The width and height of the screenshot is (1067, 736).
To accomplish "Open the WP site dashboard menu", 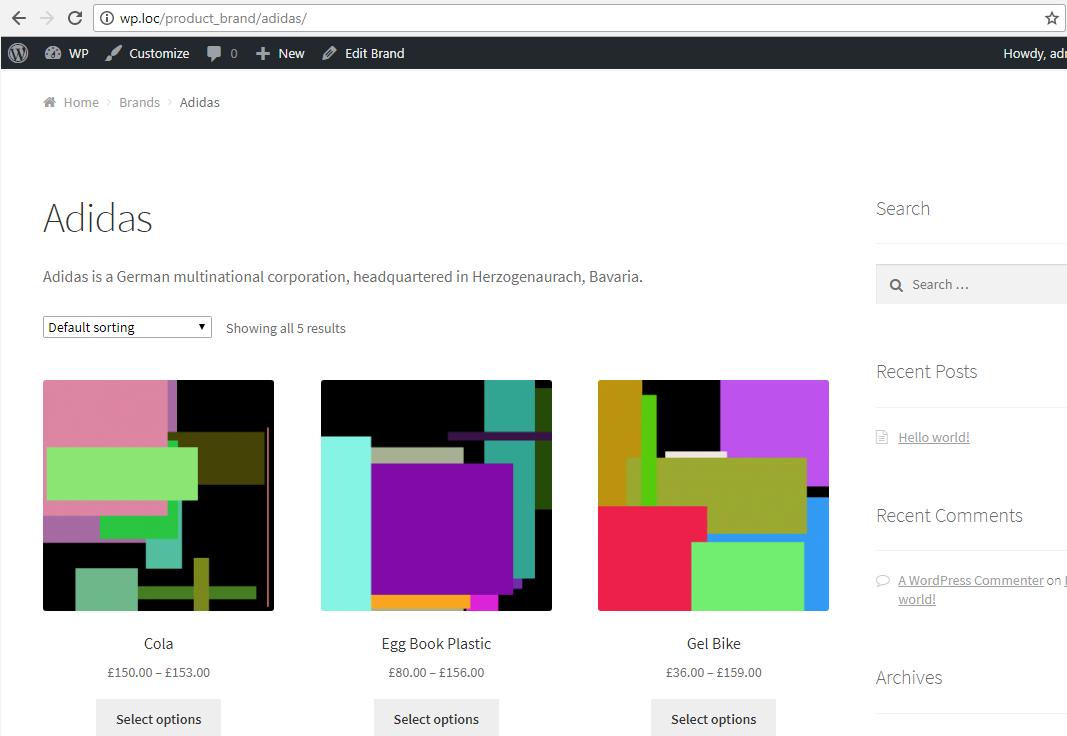I will 67,53.
